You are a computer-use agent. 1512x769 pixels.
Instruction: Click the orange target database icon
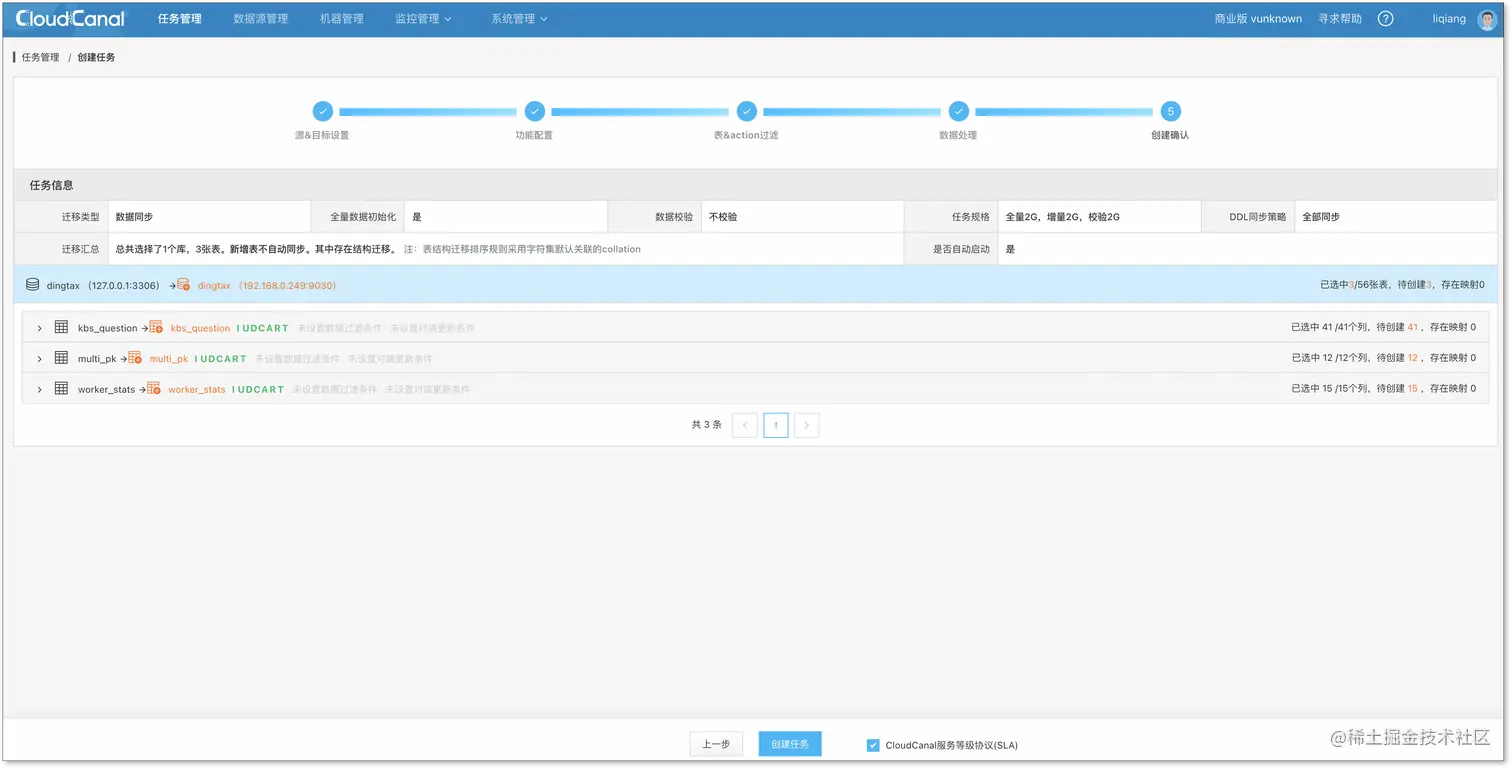tap(183, 285)
